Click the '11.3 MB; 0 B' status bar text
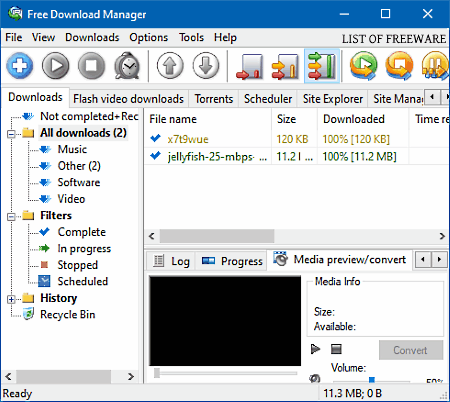The height and width of the screenshot is (402, 450). 353,394
